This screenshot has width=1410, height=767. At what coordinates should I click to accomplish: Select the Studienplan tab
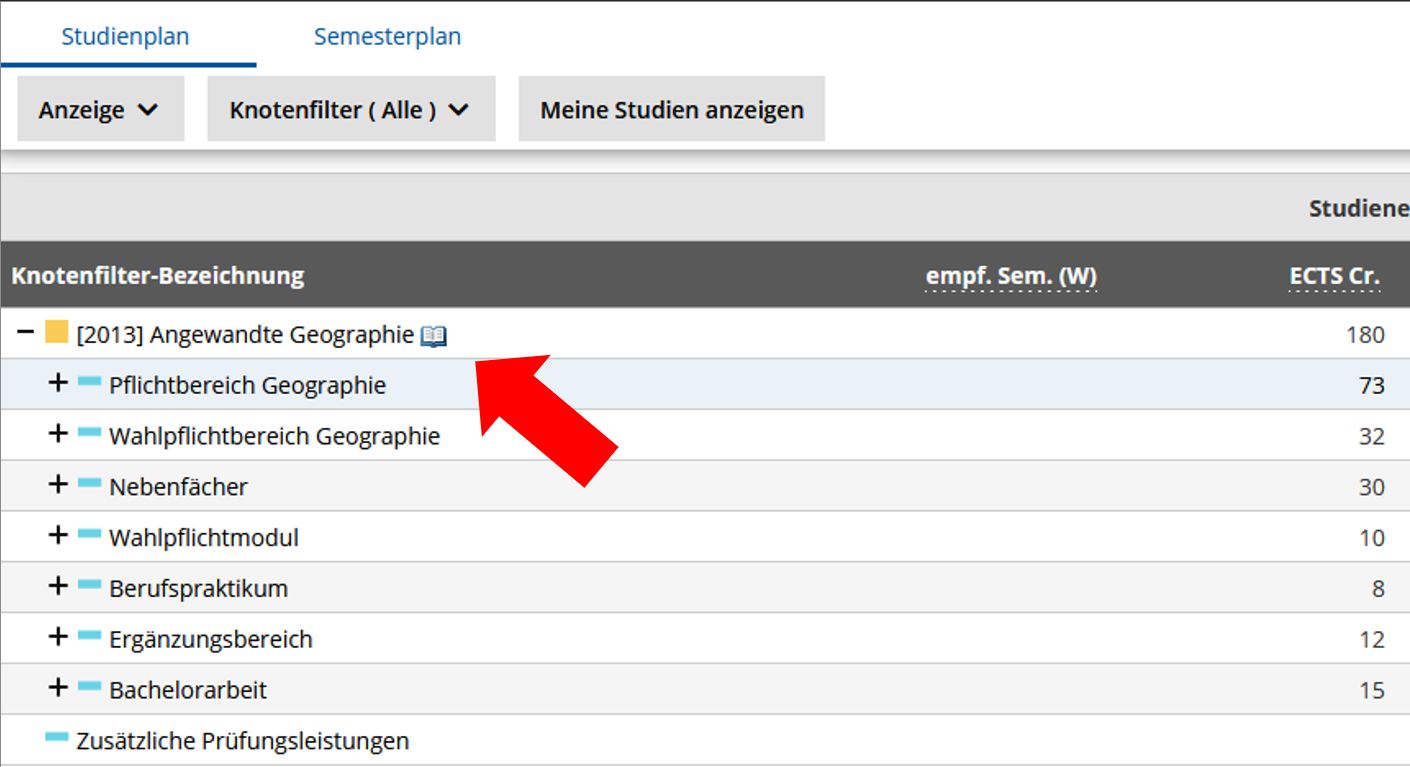[x=126, y=37]
